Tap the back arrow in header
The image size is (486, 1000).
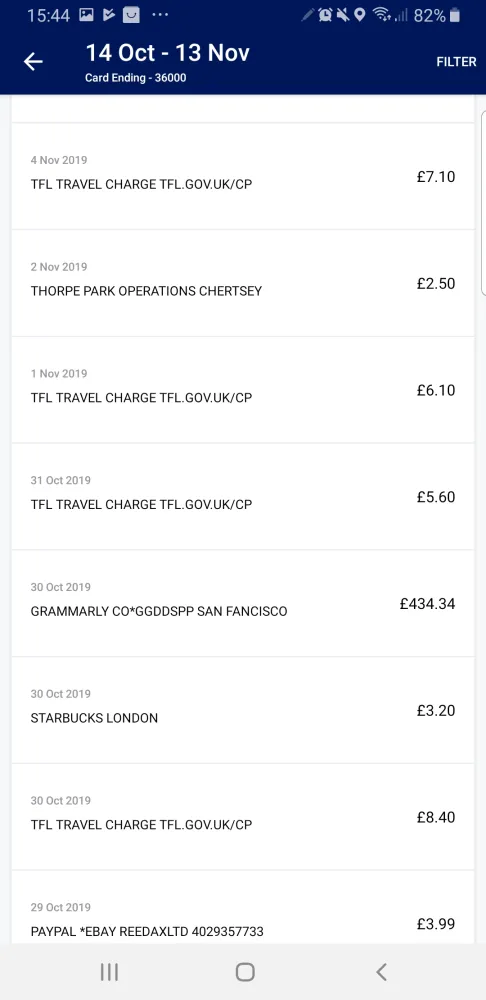(x=33, y=61)
